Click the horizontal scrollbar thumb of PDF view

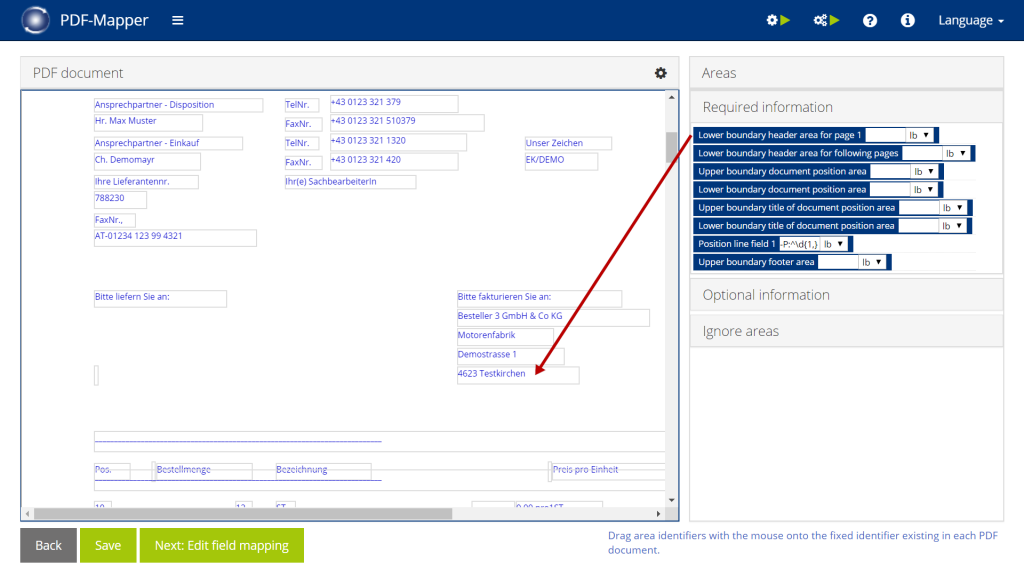click(x=243, y=514)
